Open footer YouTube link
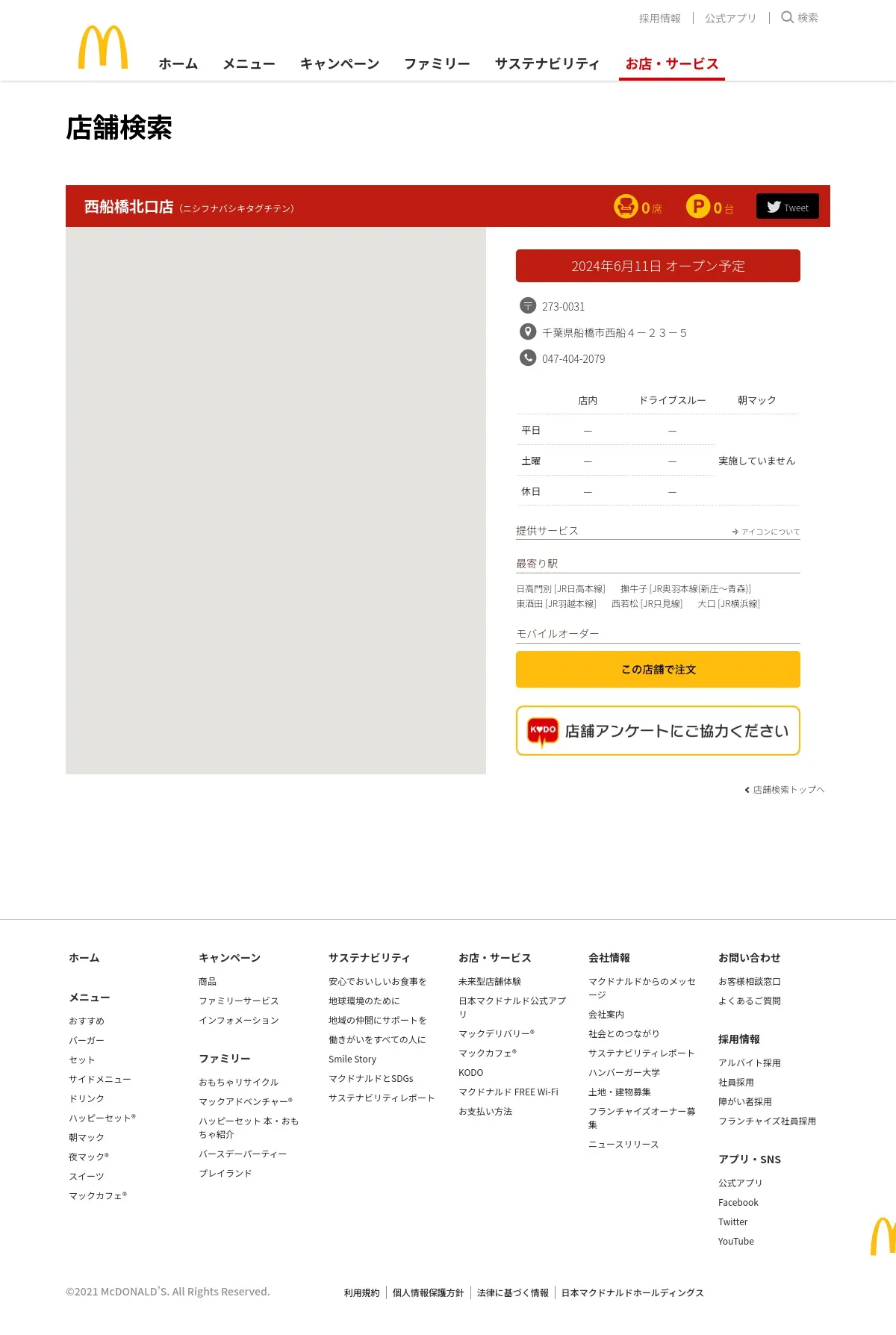This screenshot has height=1335, width=896. point(736,1241)
